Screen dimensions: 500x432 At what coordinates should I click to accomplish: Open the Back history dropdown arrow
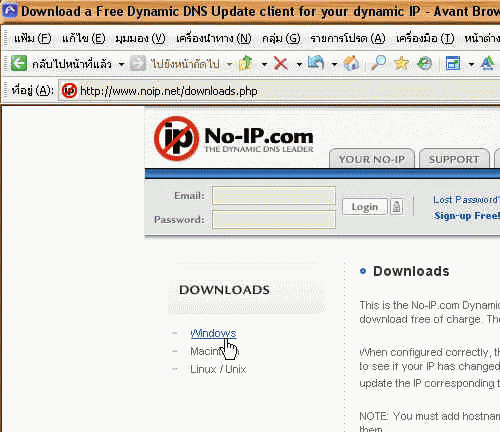coord(122,64)
